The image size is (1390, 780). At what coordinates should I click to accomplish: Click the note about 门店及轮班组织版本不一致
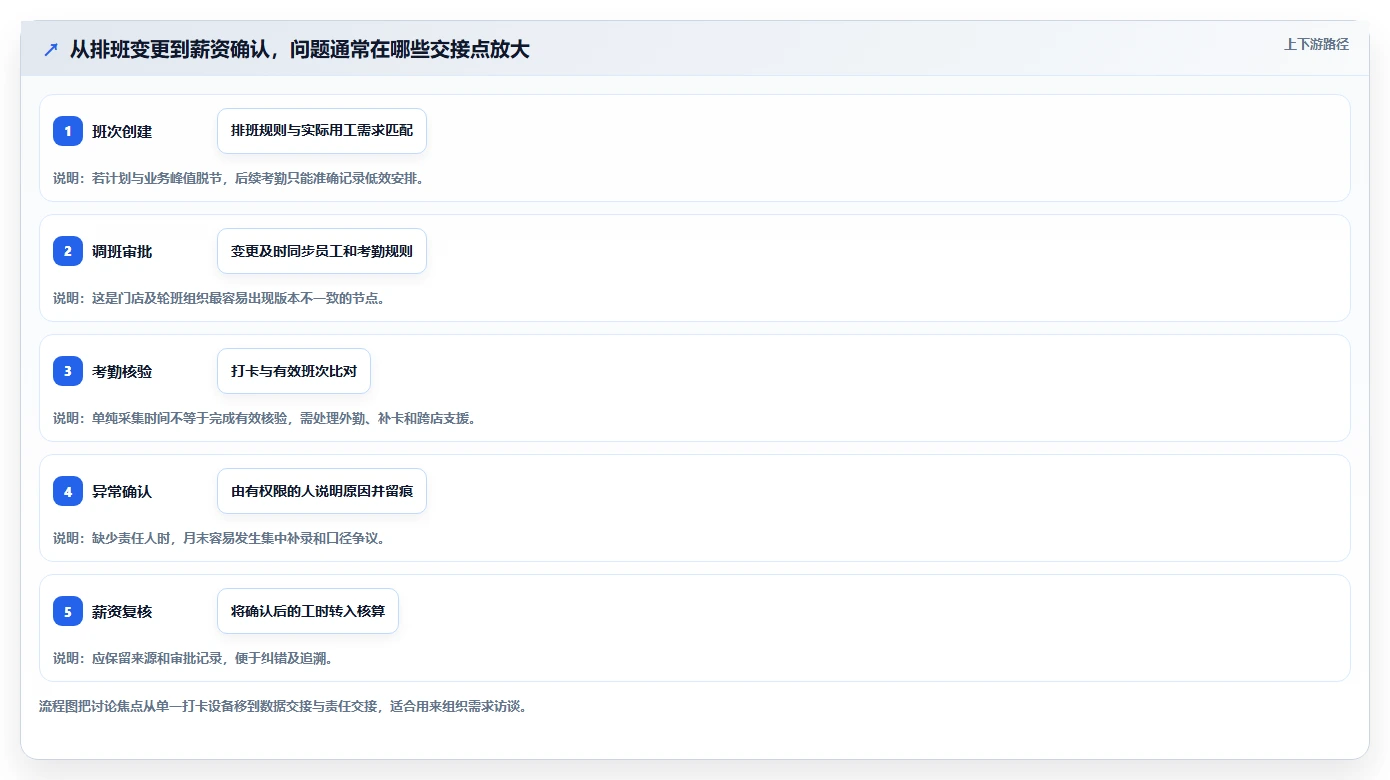coord(219,298)
